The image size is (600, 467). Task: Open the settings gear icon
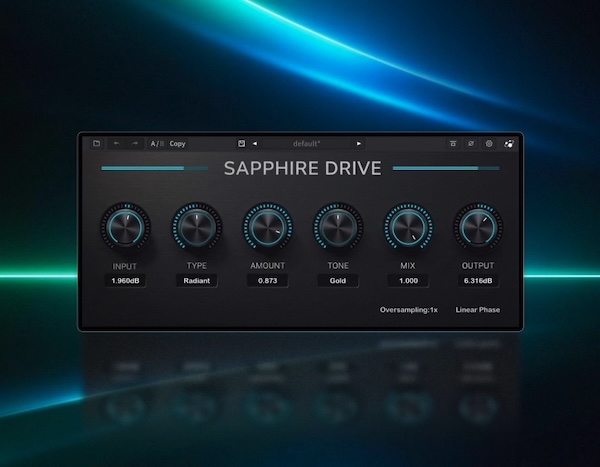click(489, 144)
